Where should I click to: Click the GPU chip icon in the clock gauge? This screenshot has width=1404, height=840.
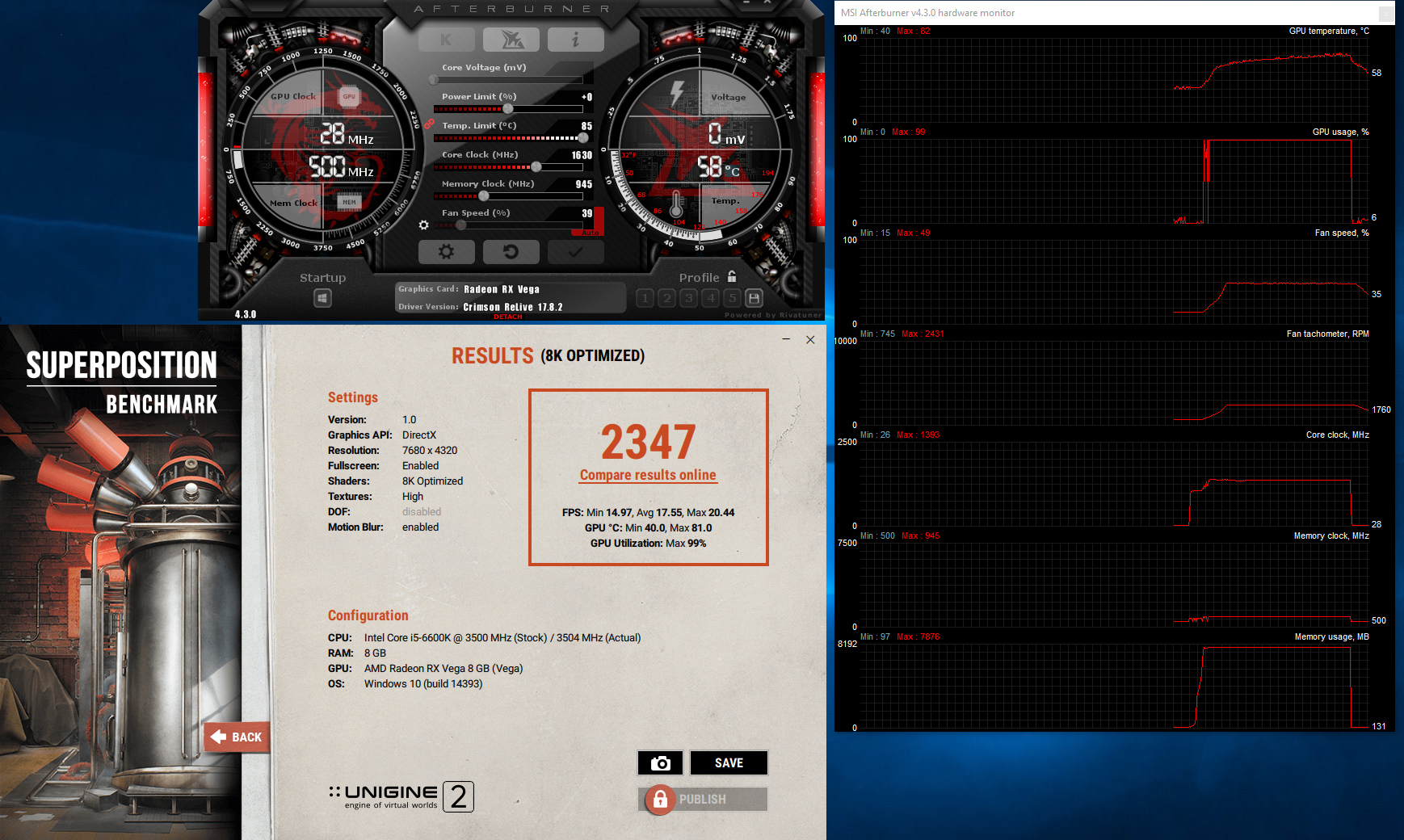tap(349, 96)
